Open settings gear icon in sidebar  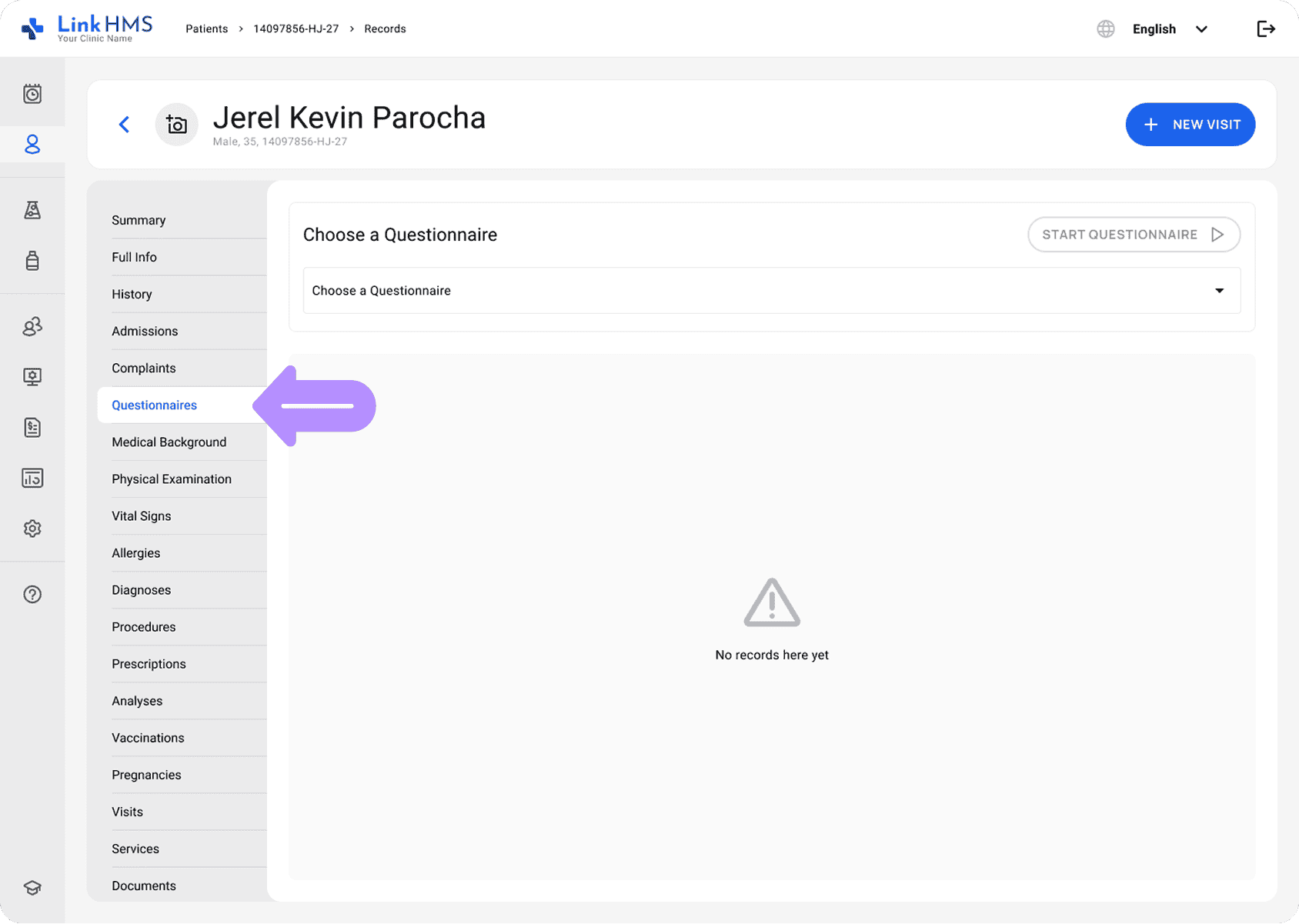(32, 529)
